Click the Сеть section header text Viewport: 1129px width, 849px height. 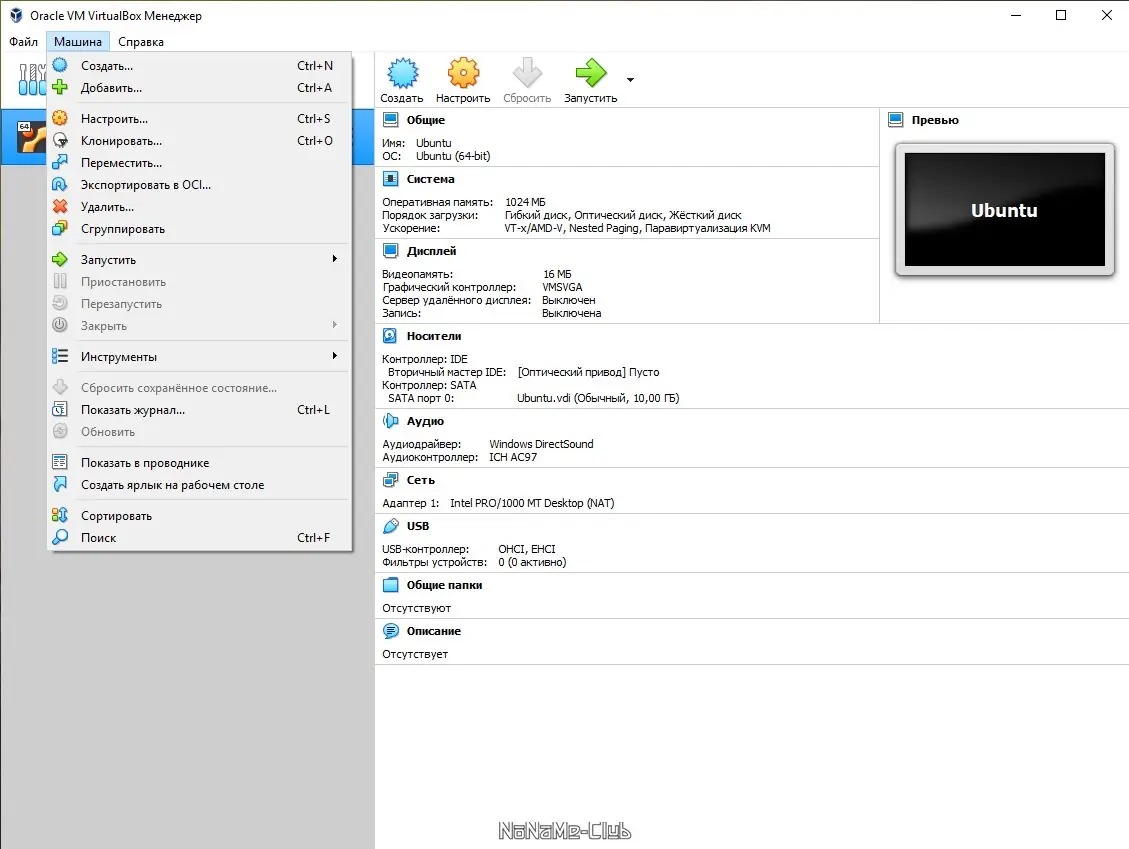pos(420,480)
